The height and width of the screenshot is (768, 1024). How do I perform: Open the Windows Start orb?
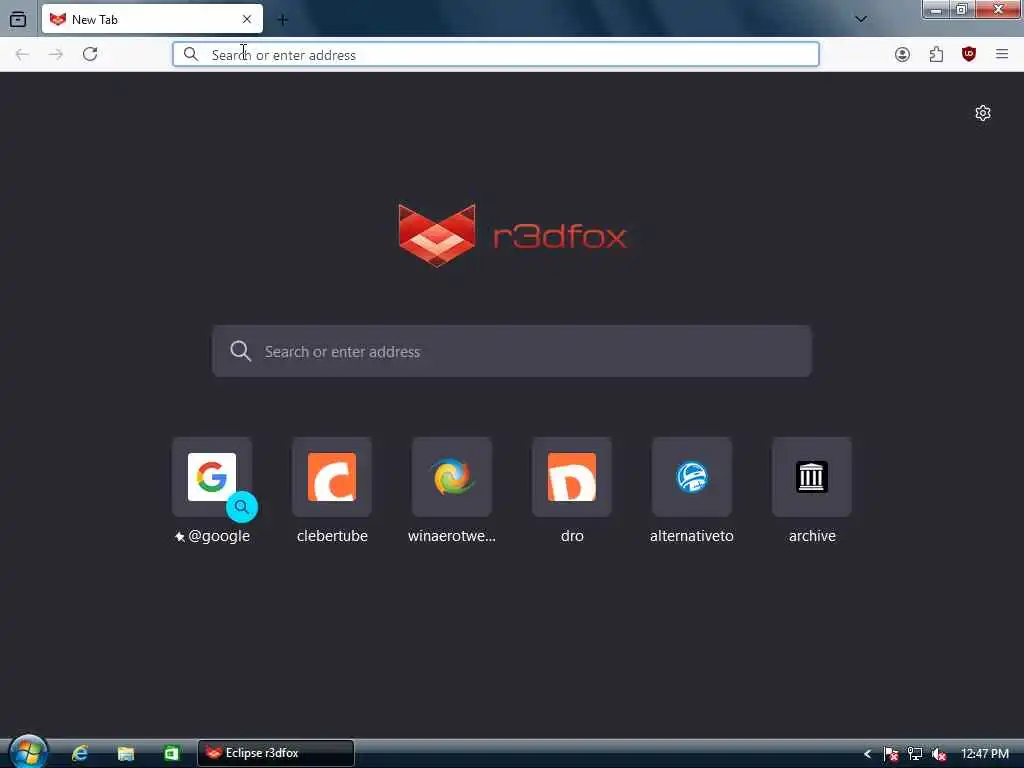tap(27, 752)
